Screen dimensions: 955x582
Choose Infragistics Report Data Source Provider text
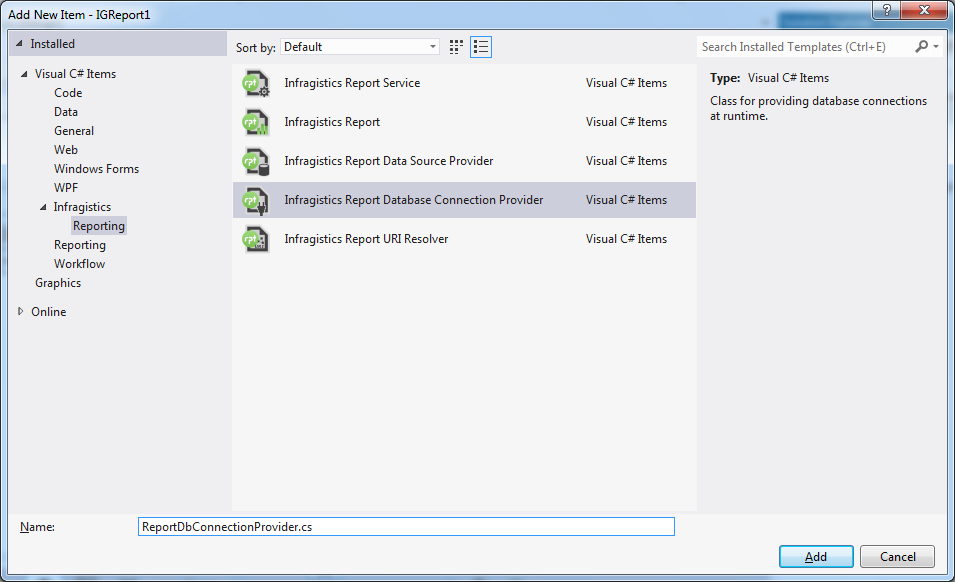point(389,161)
